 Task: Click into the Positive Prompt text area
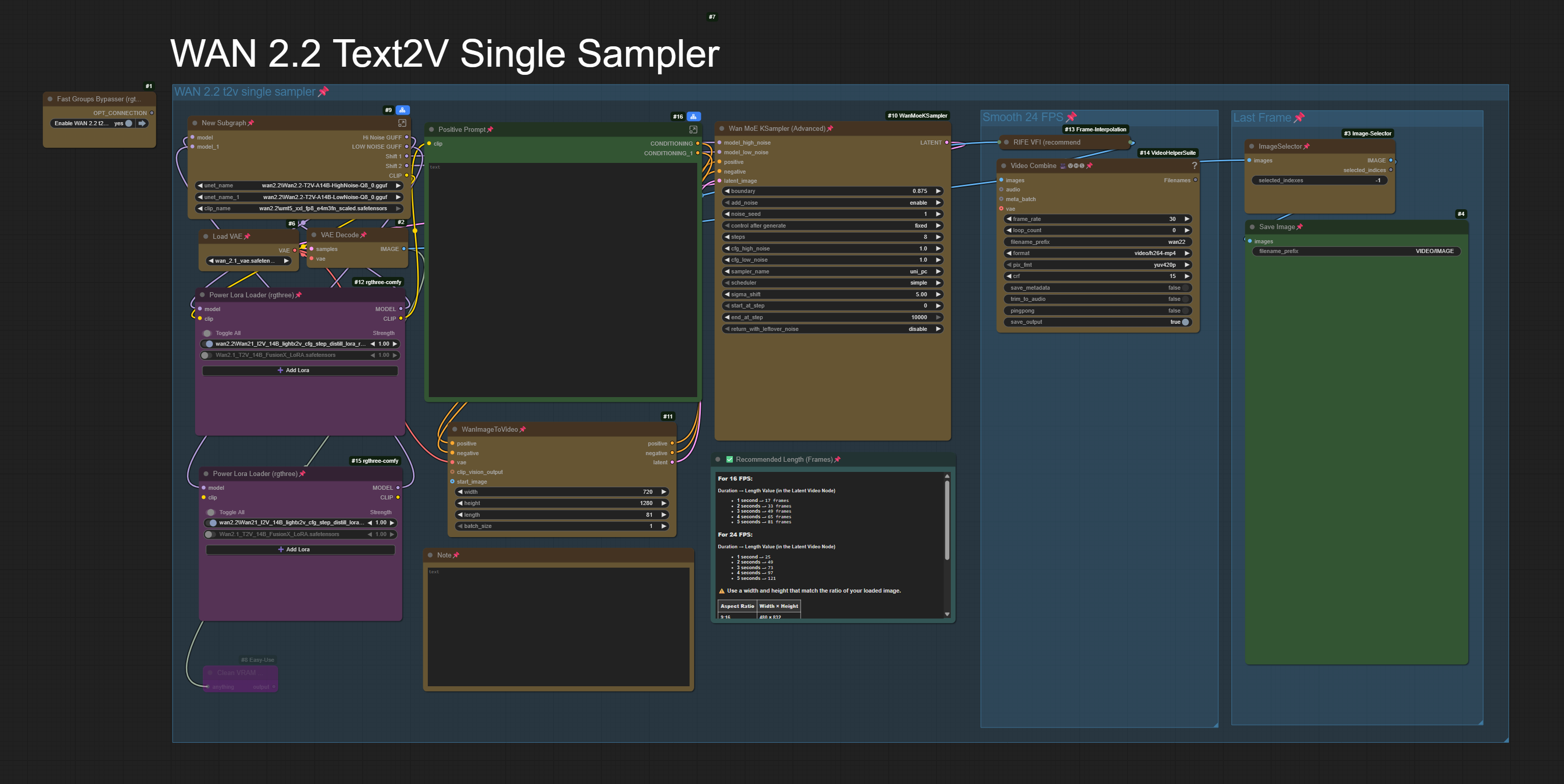[562, 279]
